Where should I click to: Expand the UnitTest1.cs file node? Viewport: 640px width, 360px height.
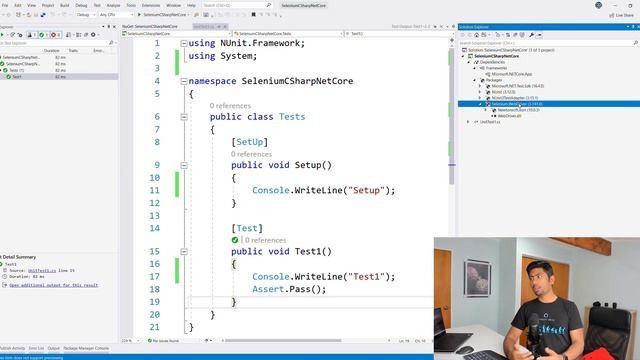[469, 122]
